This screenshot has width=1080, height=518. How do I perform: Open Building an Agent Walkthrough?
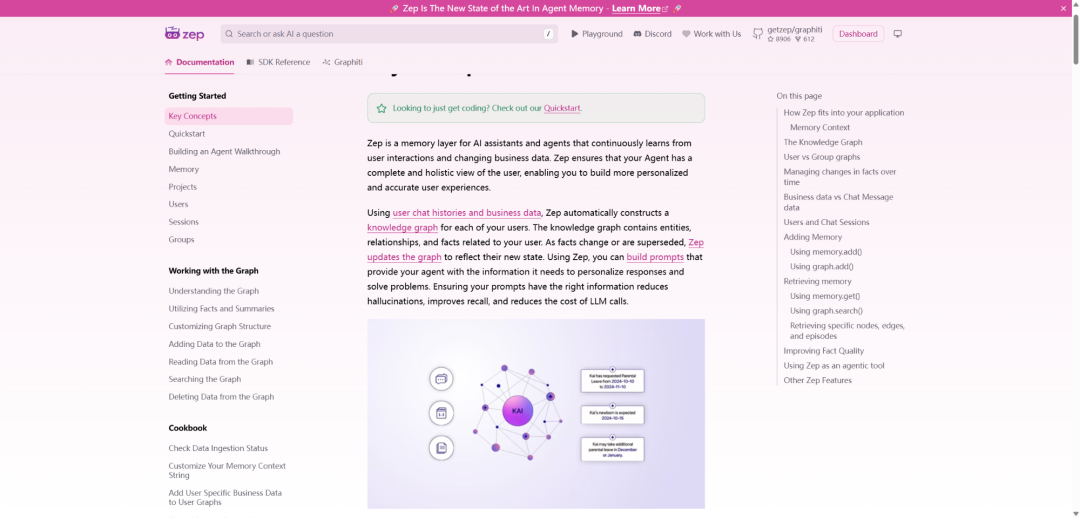pos(225,152)
